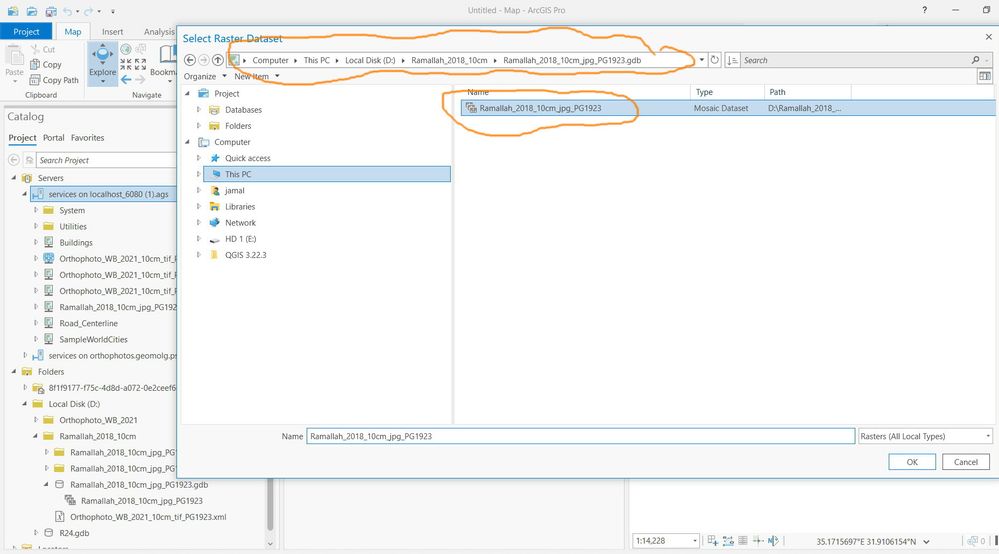Select the Ramallah_2018_10cm_jpg_PG1923 mosaic dataset row

tap(728, 108)
